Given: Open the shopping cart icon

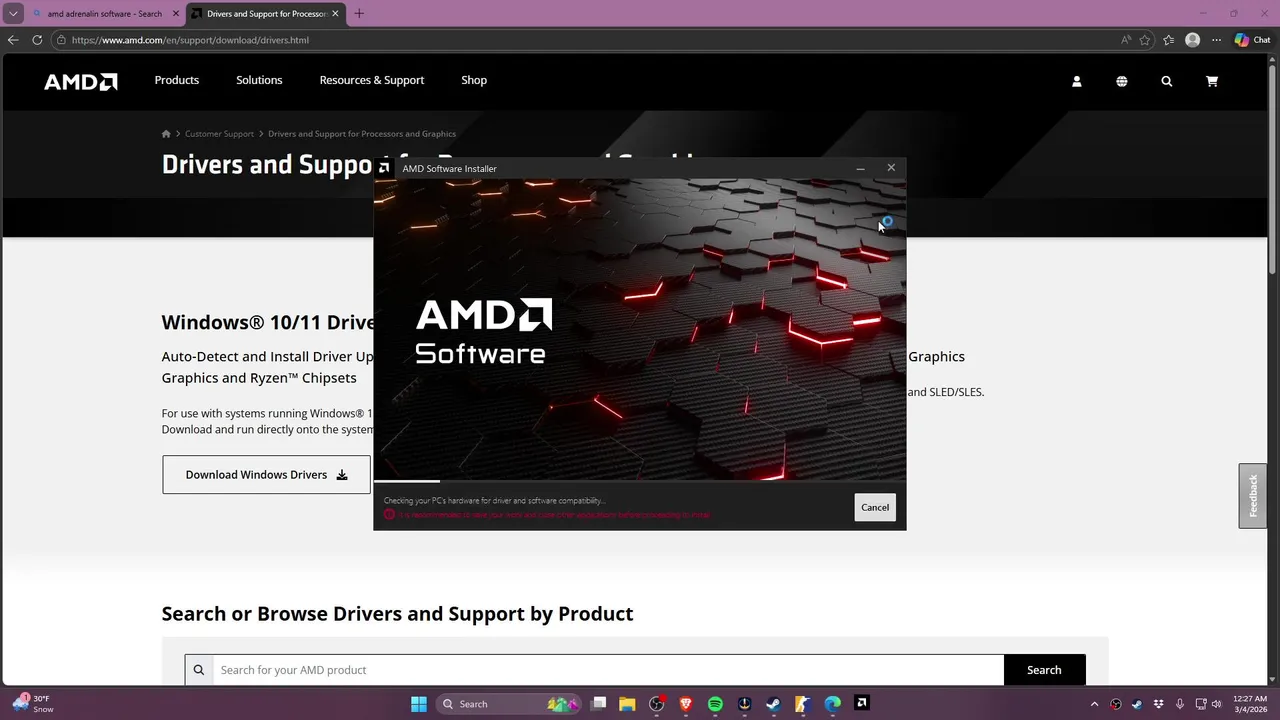Looking at the screenshot, I should click(1212, 81).
